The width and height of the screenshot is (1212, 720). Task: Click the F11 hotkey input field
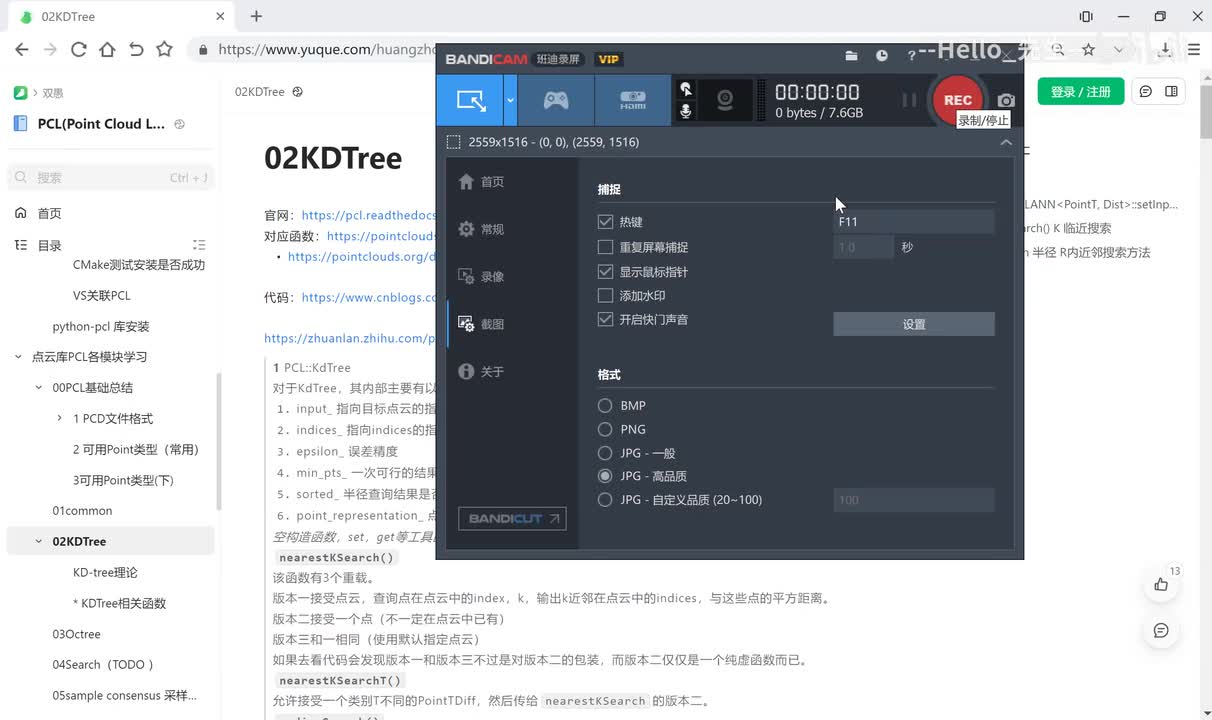[914, 222]
